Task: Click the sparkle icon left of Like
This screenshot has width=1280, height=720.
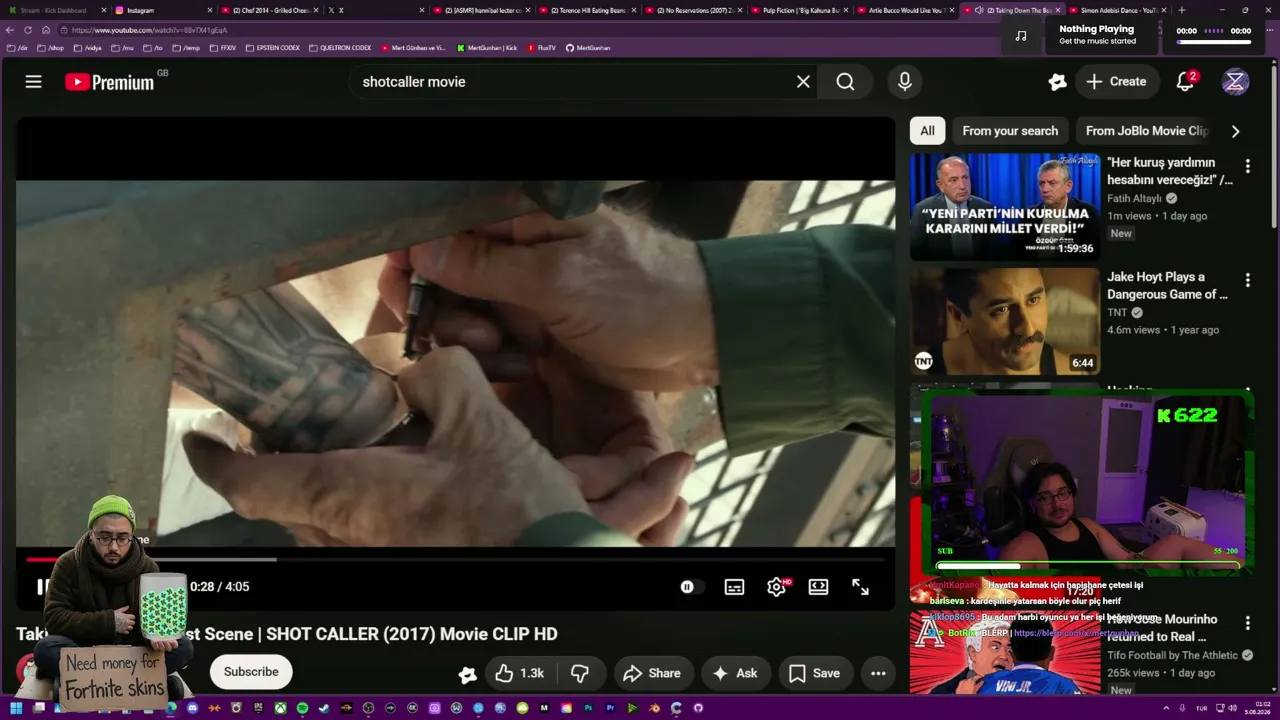Action: (x=467, y=674)
